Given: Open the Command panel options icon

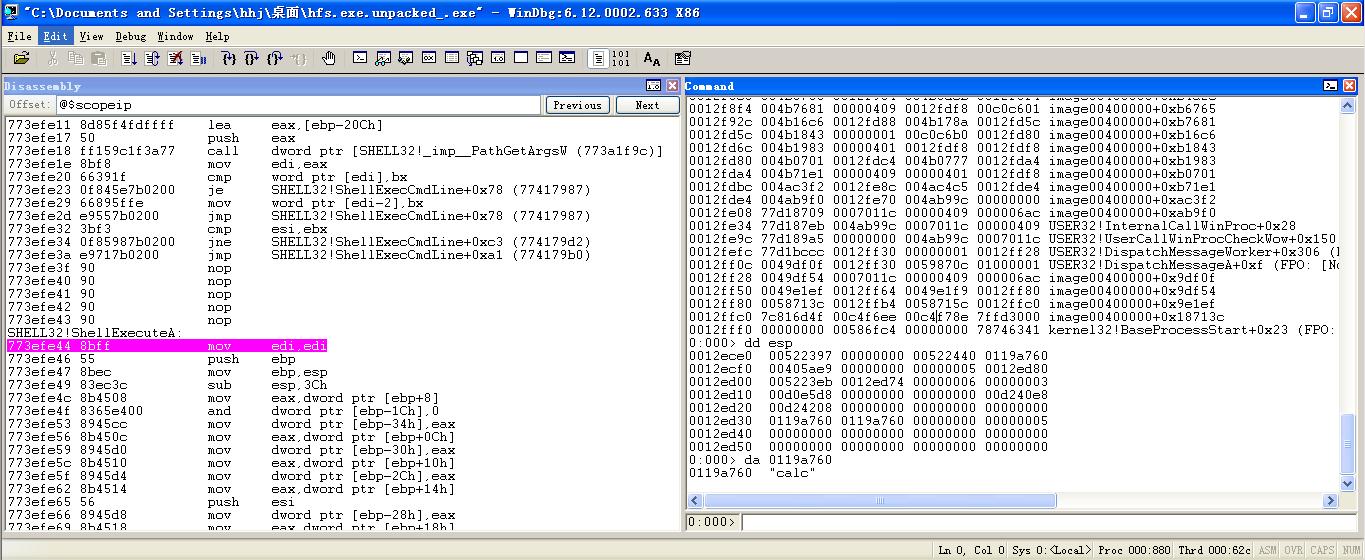Looking at the screenshot, I should pyautogui.click(x=1331, y=86).
